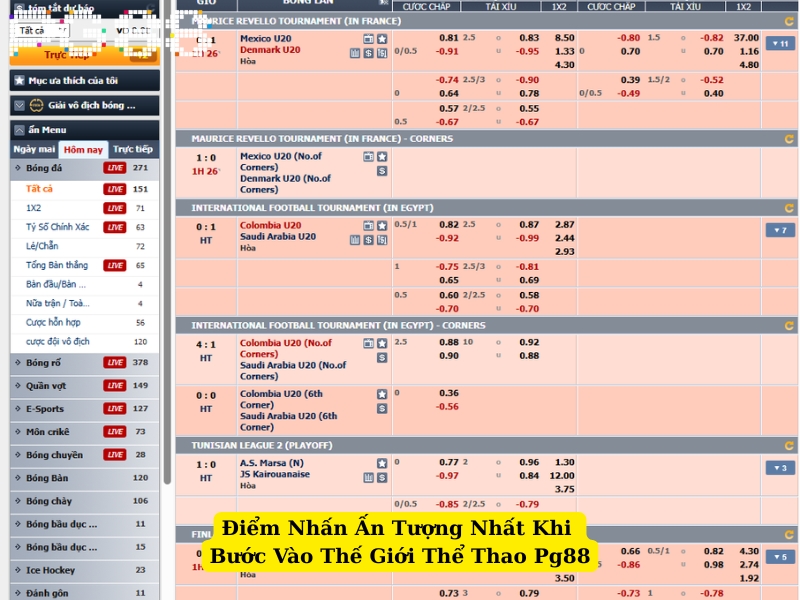Open live TV icon for Mexico U20 corners row
The width and height of the screenshot is (800, 600).
tap(368, 157)
